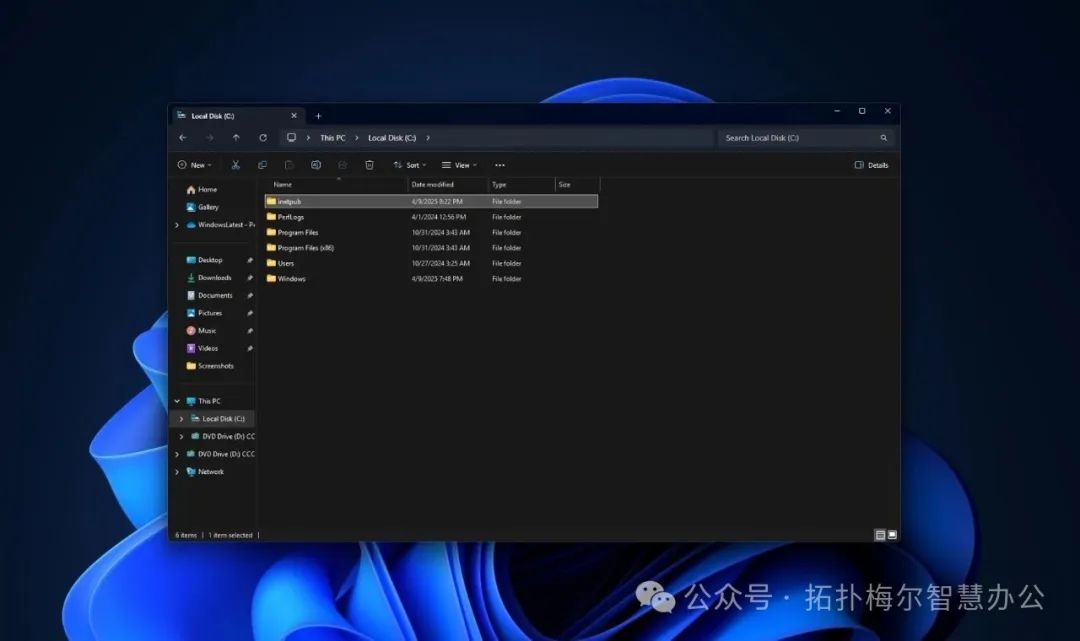Add a new tab with plus button
The image size is (1080, 641).
[318, 116]
